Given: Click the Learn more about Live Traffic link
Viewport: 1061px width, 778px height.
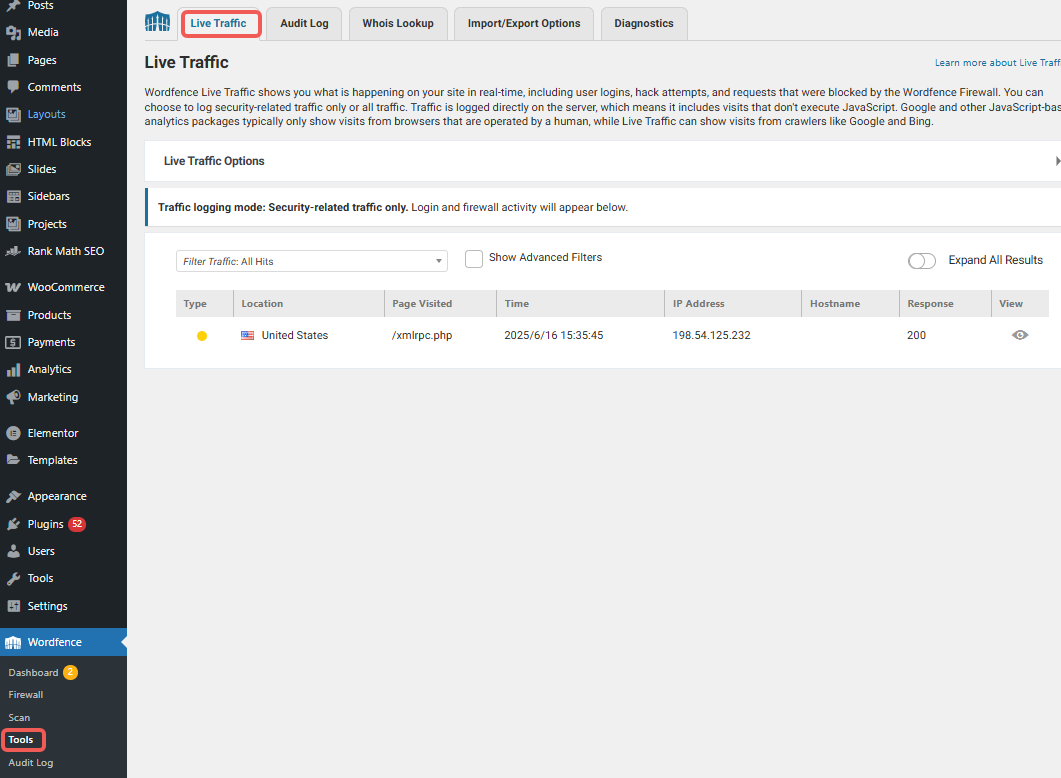Looking at the screenshot, I should (x=996, y=62).
